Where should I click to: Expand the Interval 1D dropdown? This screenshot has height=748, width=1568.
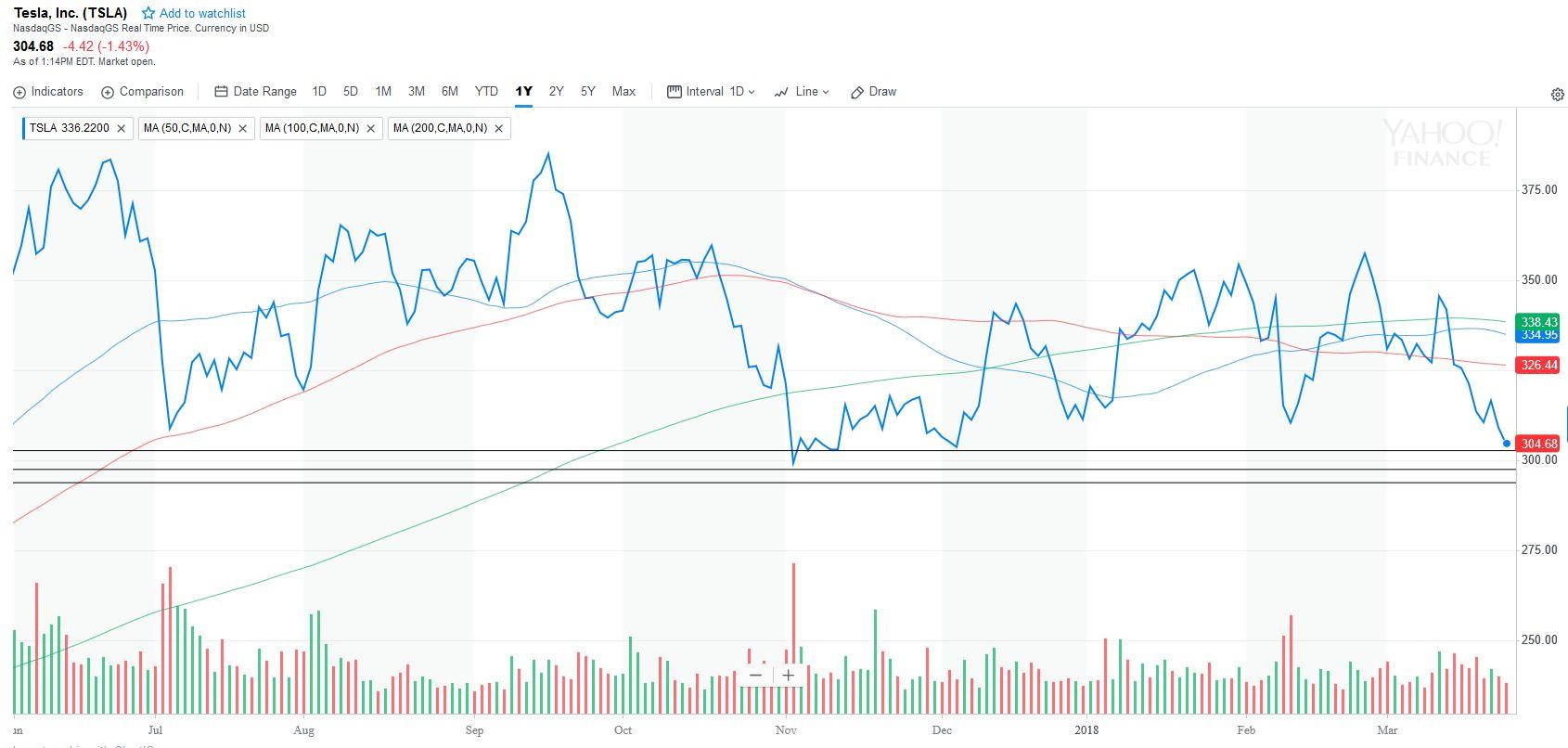pyautogui.click(x=751, y=93)
